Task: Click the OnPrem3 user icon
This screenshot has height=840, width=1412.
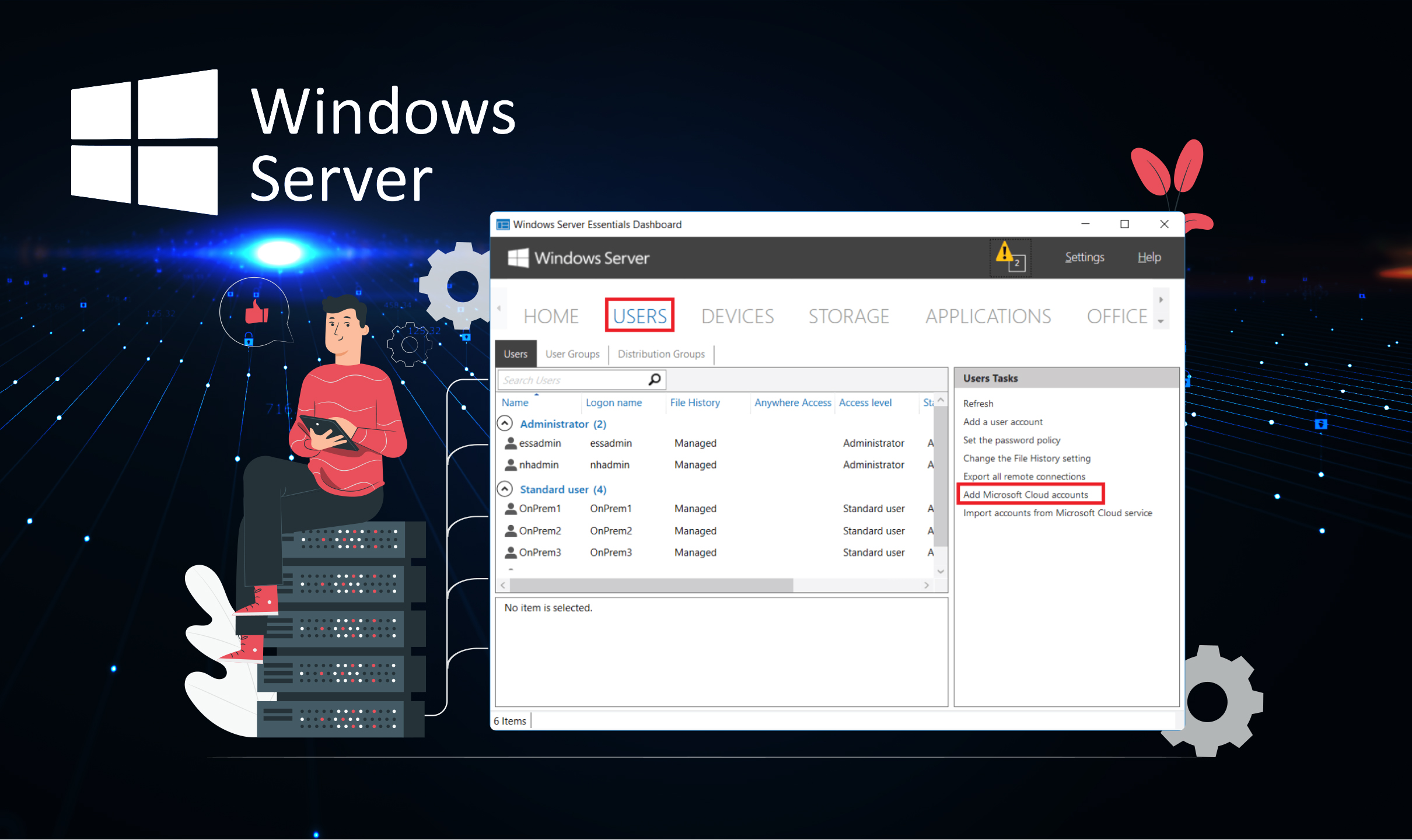Action: (511, 552)
